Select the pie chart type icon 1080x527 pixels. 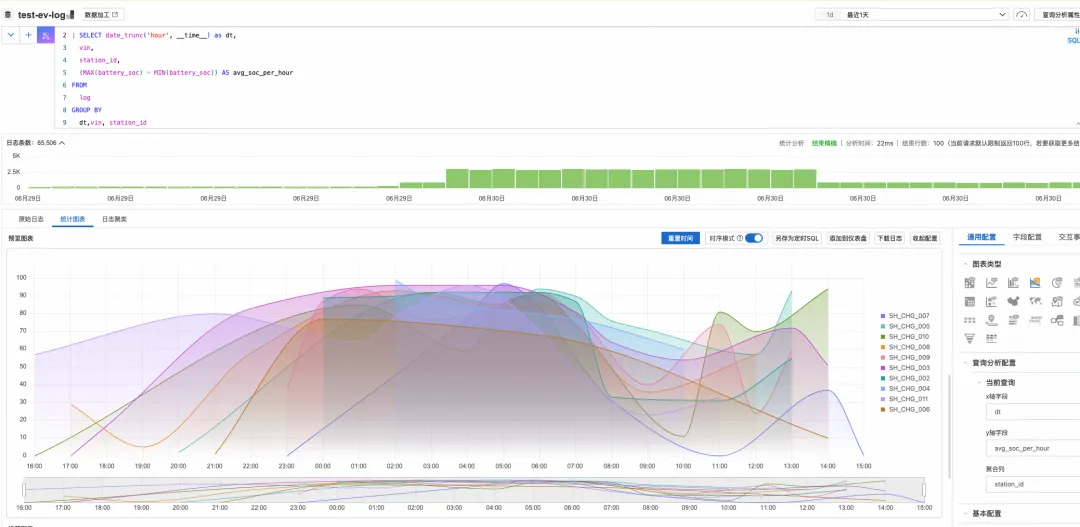(x=1056, y=282)
